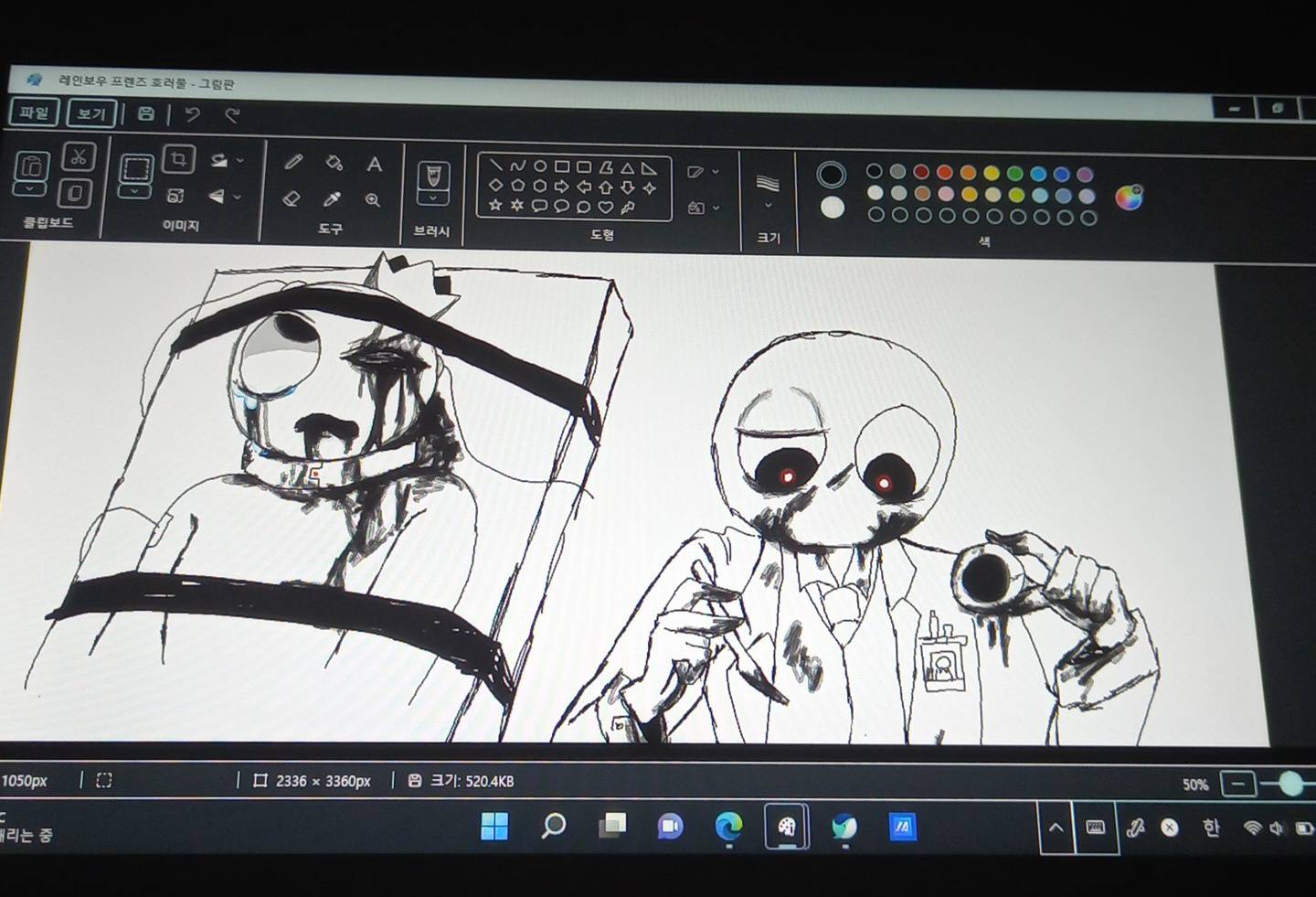Click the 50% zoom level text
This screenshot has width=1316, height=897.
tap(1195, 785)
